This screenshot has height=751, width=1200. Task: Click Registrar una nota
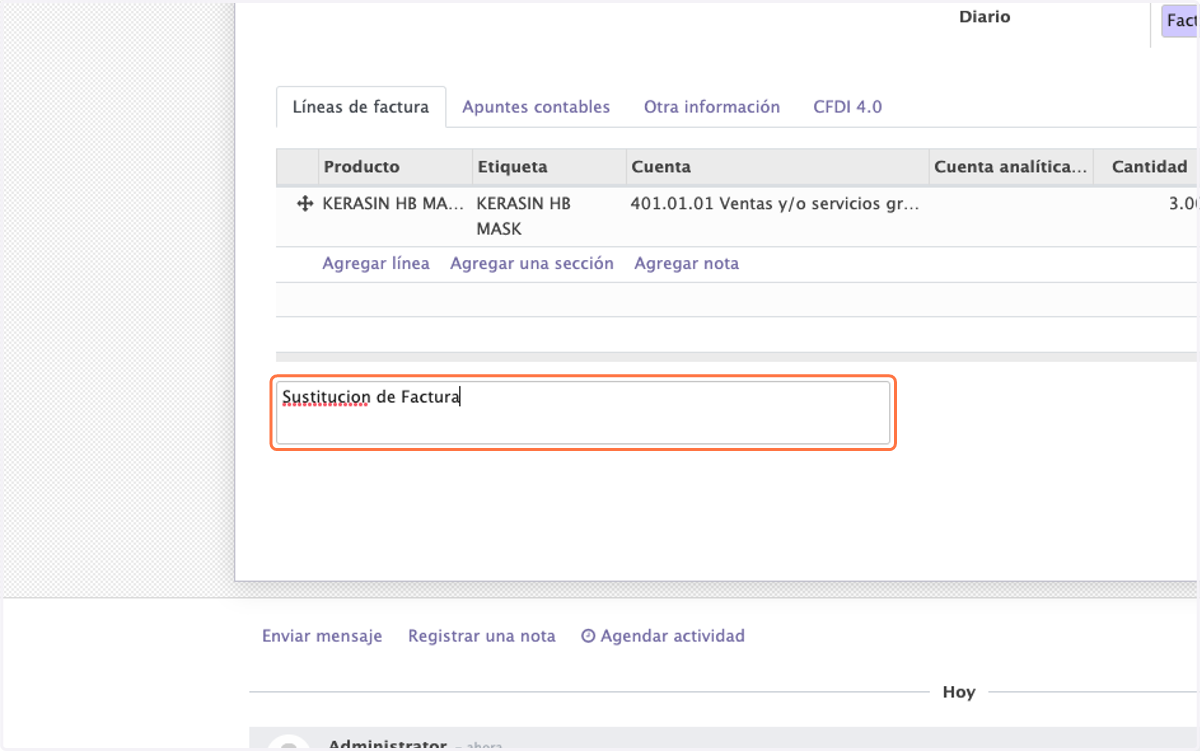coord(482,636)
